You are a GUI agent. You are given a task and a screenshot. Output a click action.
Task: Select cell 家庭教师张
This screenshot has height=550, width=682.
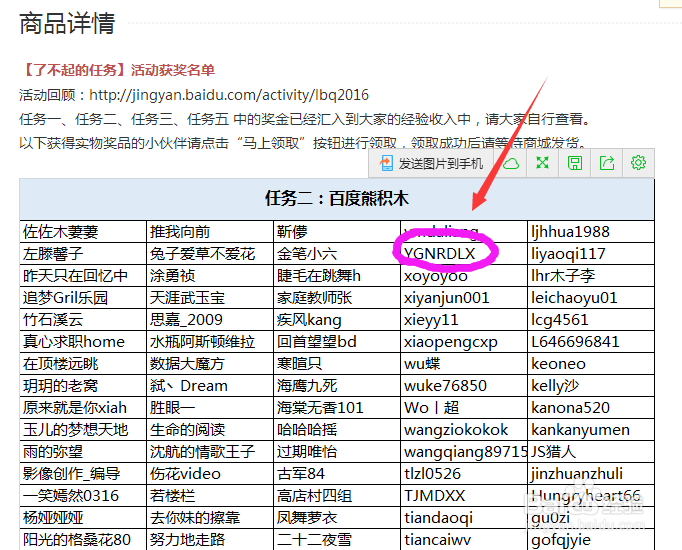click(337, 298)
